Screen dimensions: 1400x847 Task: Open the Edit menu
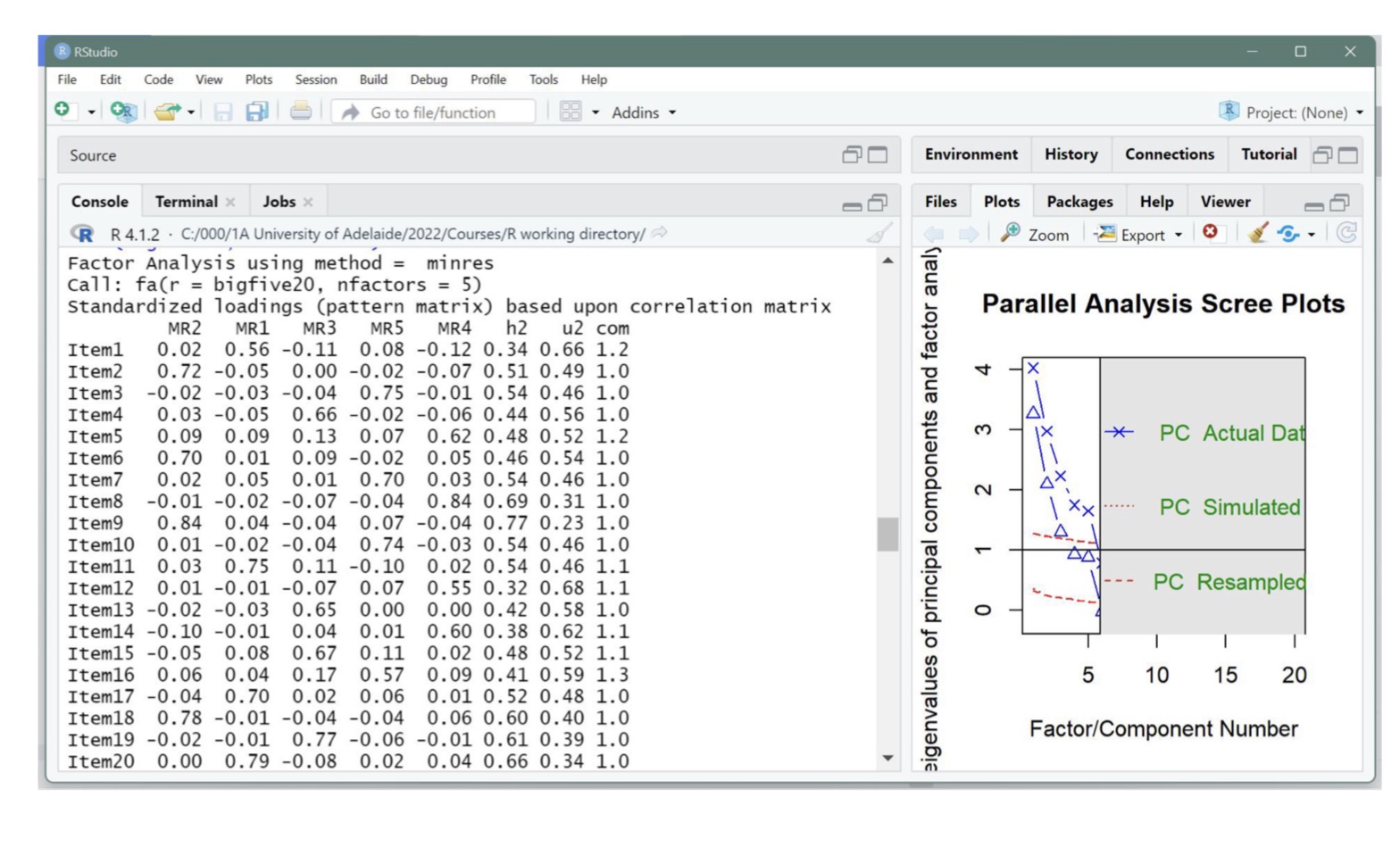pyautogui.click(x=111, y=79)
